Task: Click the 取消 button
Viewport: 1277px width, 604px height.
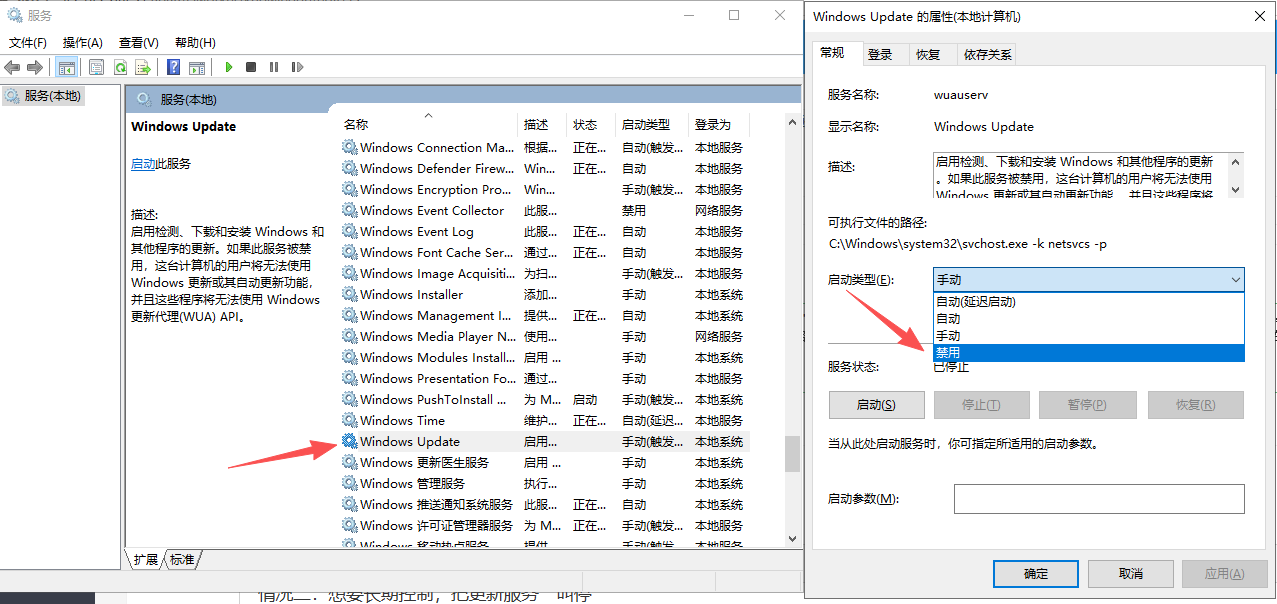Action: point(1131,574)
